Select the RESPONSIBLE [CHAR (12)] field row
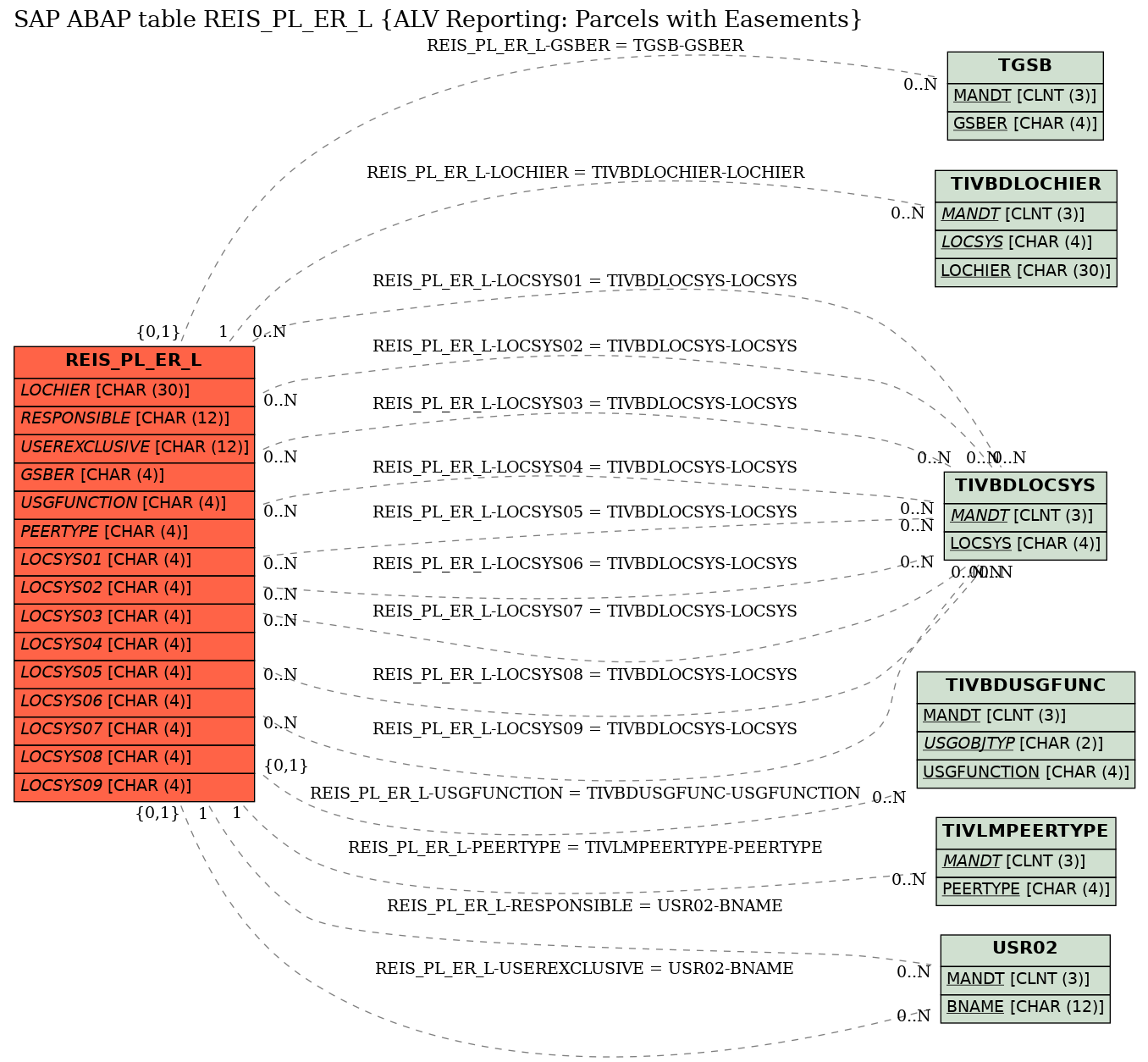This screenshot has width=1148, height=1062. pyautogui.click(x=134, y=419)
